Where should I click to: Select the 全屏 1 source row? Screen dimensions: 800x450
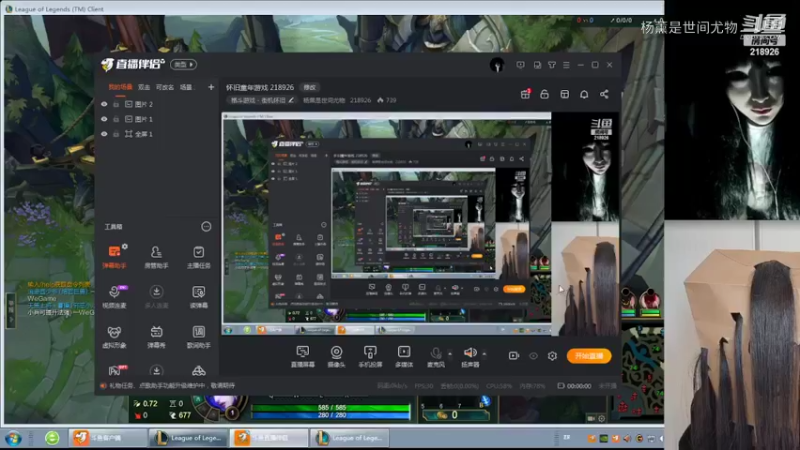click(x=158, y=134)
